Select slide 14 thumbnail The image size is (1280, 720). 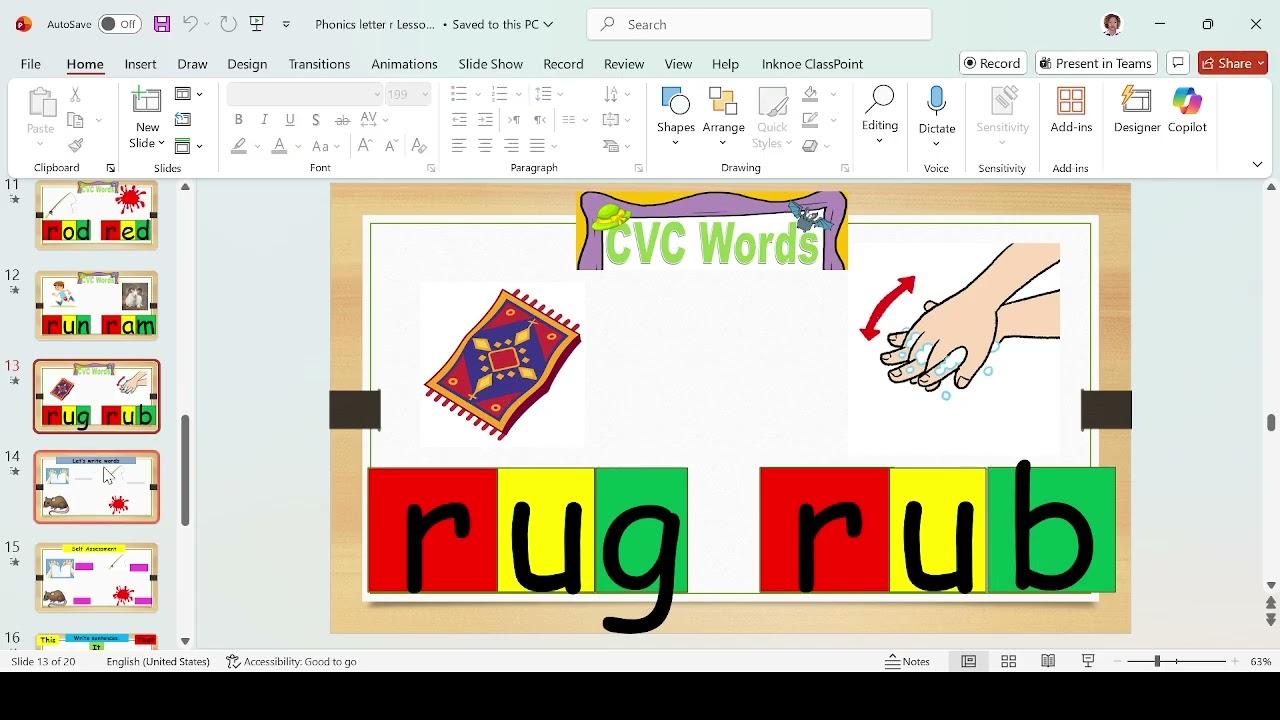pyautogui.click(x=97, y=487)
